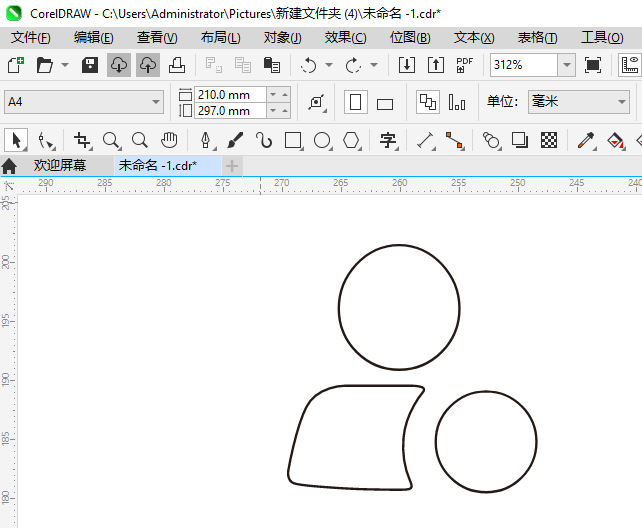Select portrait page orientation
Image resolution: width=642 pixels, height=528 pixels.
[355, 102]
